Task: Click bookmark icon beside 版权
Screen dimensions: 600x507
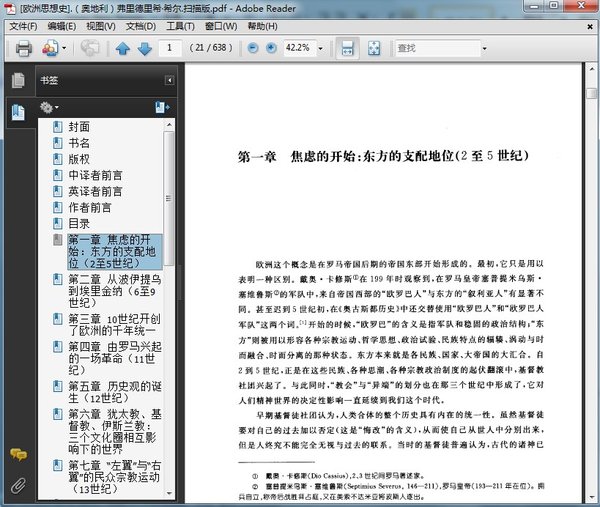Action: pos(58,159)
